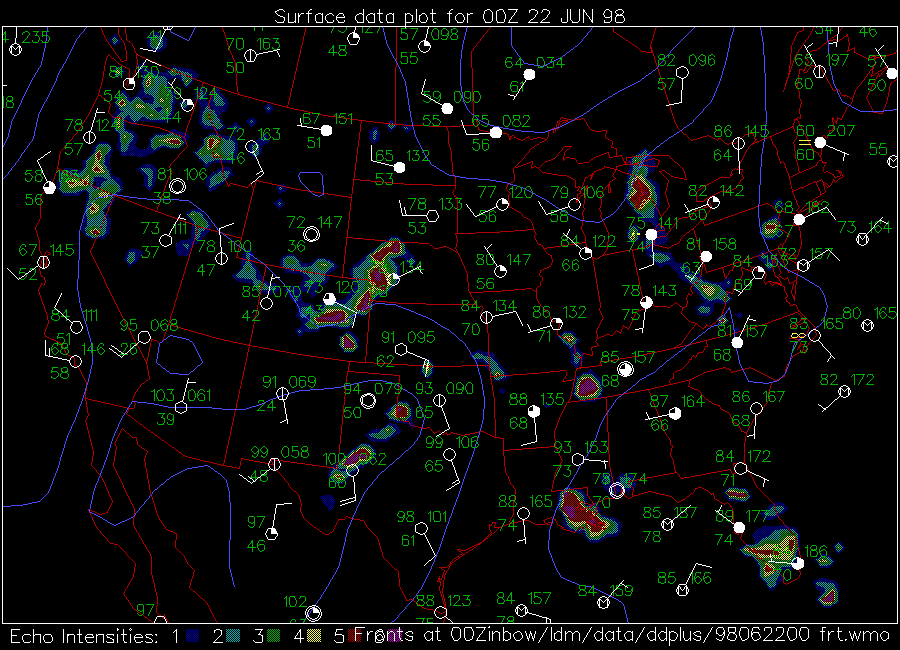Click the M station circle beside pressure 235

tap(15, 49)
